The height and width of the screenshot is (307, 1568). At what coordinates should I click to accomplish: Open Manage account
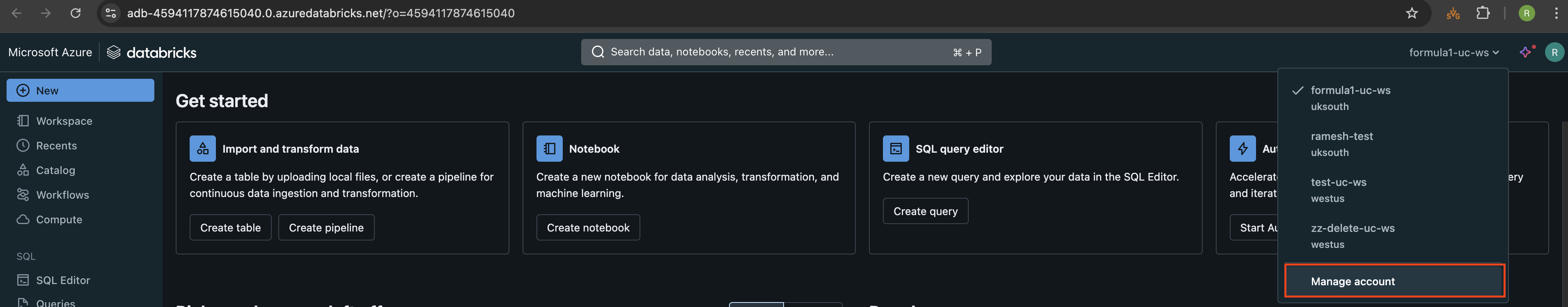pyautogui.click(x=1394, y=281)
